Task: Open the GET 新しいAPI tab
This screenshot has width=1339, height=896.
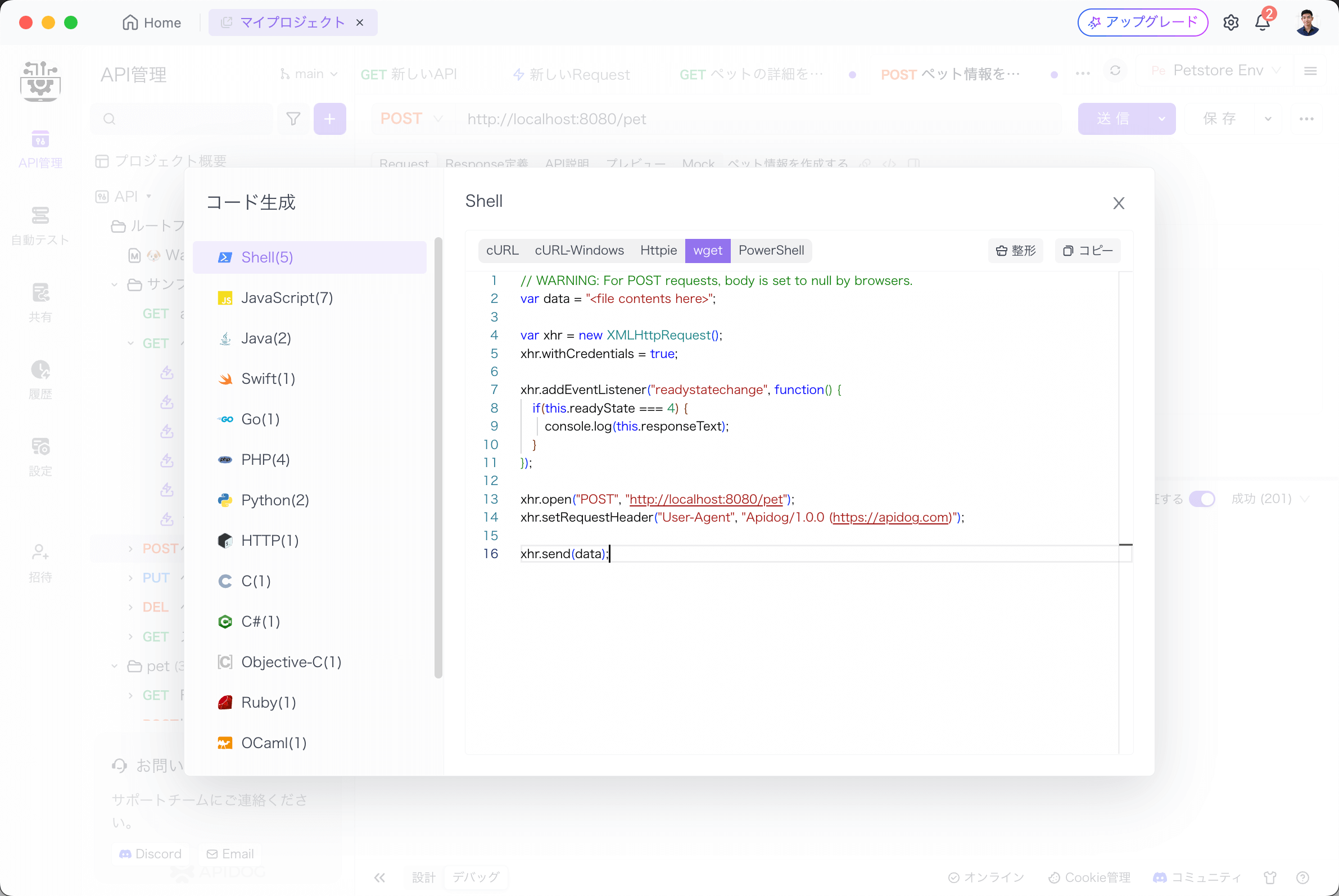Action: tap(409, 74)
